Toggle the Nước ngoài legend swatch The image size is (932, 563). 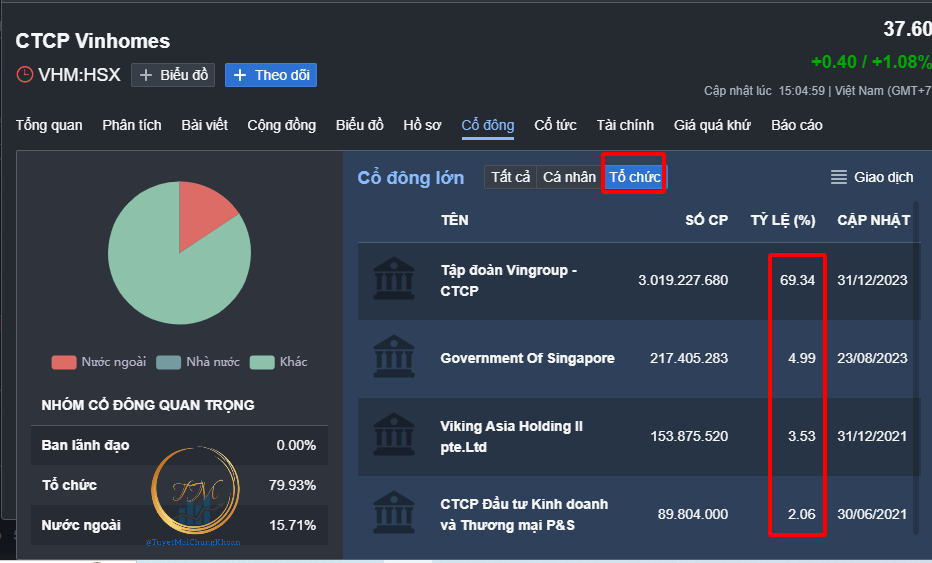coord(64,362)
